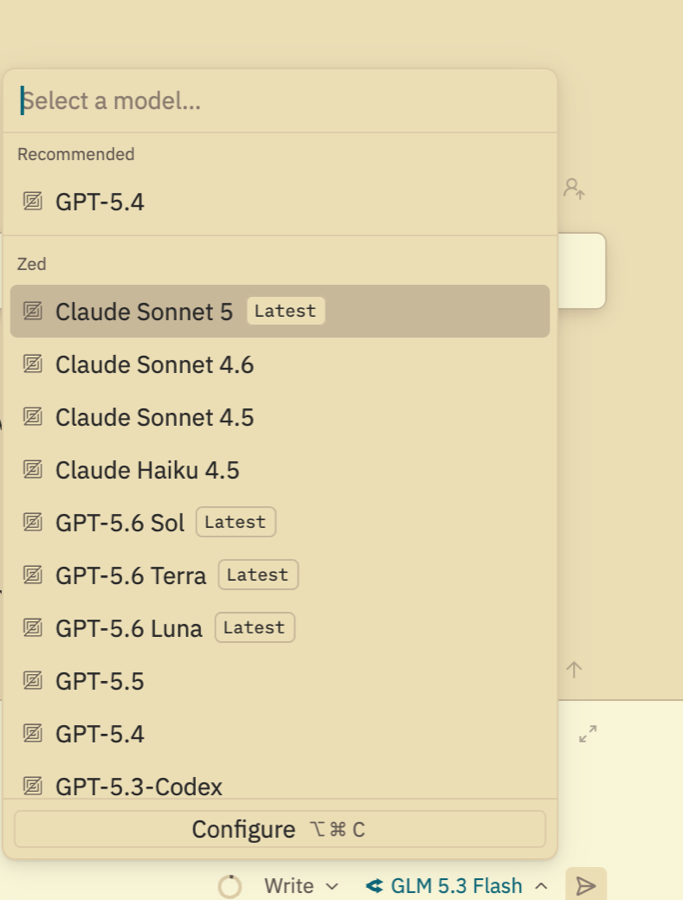
Task: Select the GPT-5.5 model
Action: click(280, 681)
